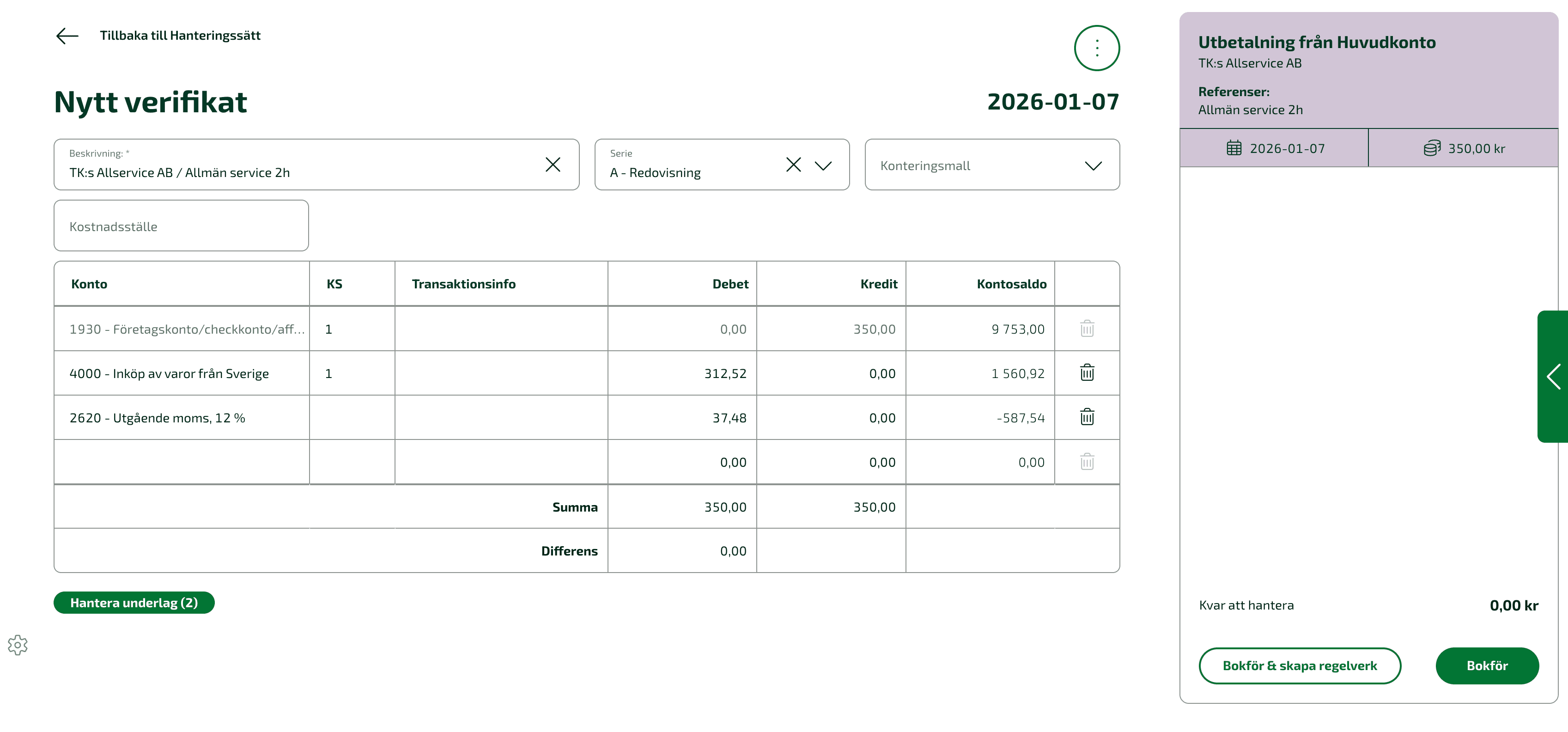Click the credit cell showing 350,00 for 1930
1568x732 pixels.
click(831, 329)
